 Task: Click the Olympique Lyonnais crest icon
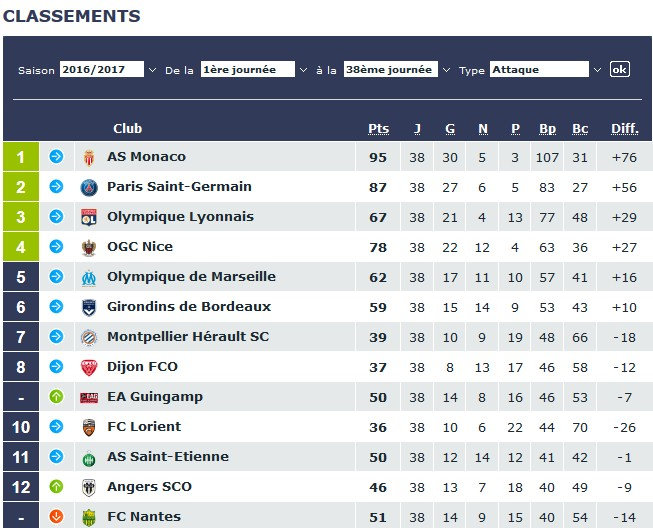click(89, 217)
